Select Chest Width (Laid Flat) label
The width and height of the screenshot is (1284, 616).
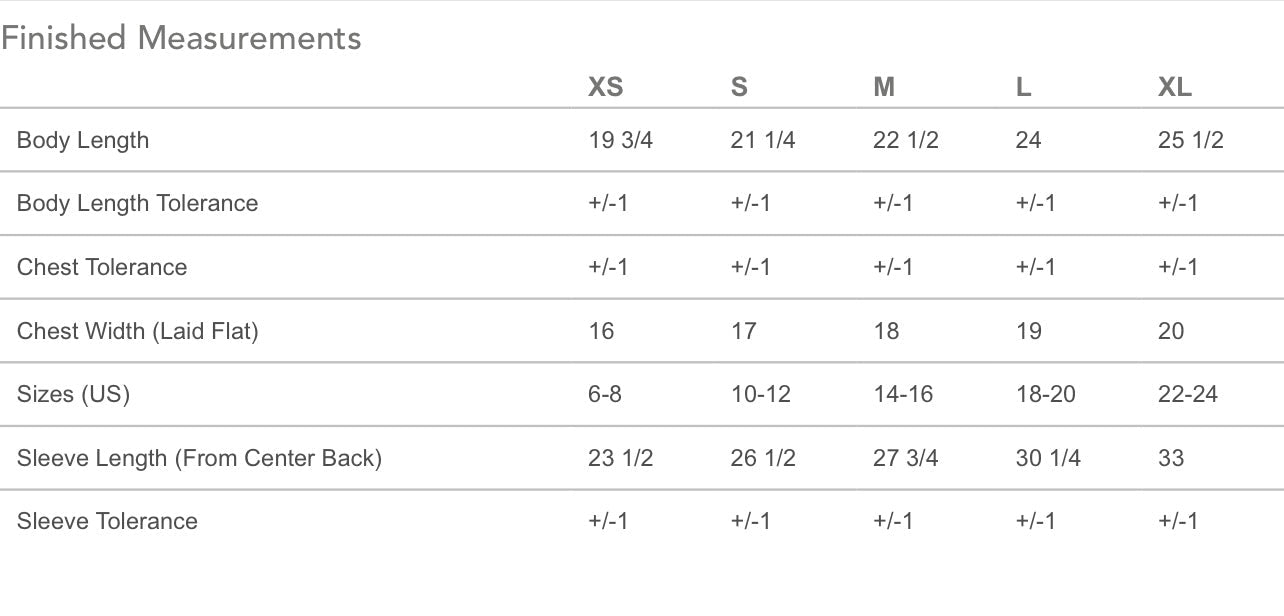pos(137,331)
